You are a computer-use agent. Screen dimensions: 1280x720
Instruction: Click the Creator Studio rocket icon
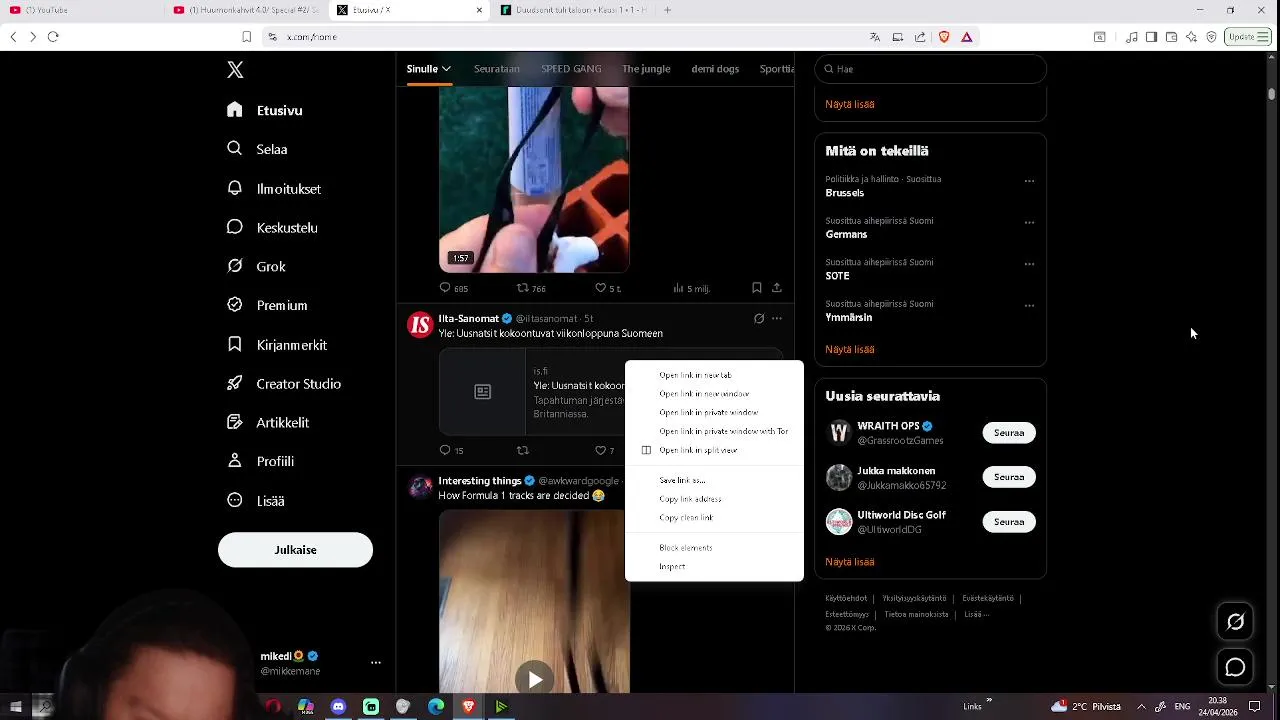[x=235, y=383]
